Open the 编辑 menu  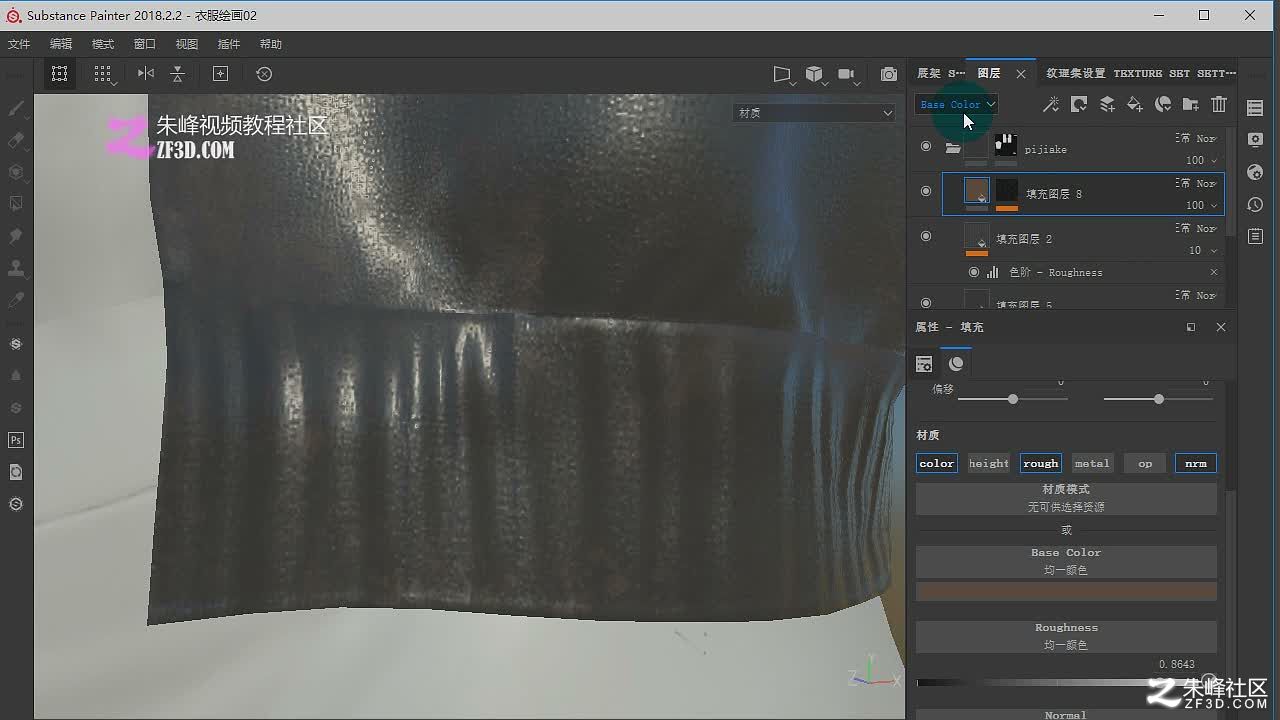61,44
